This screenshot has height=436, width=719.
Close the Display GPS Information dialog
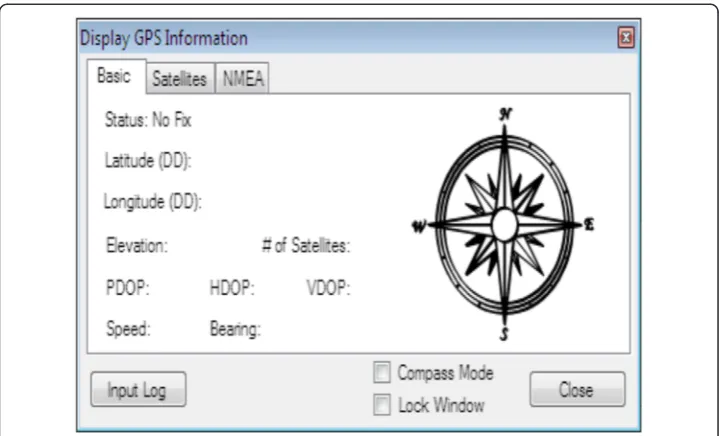(626, 38)
